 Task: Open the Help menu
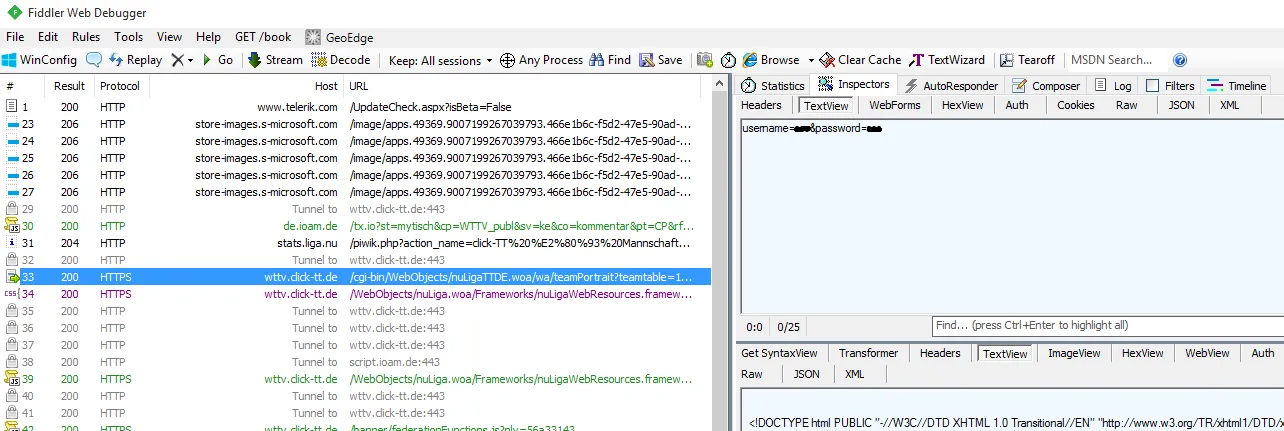coord(209,37)
